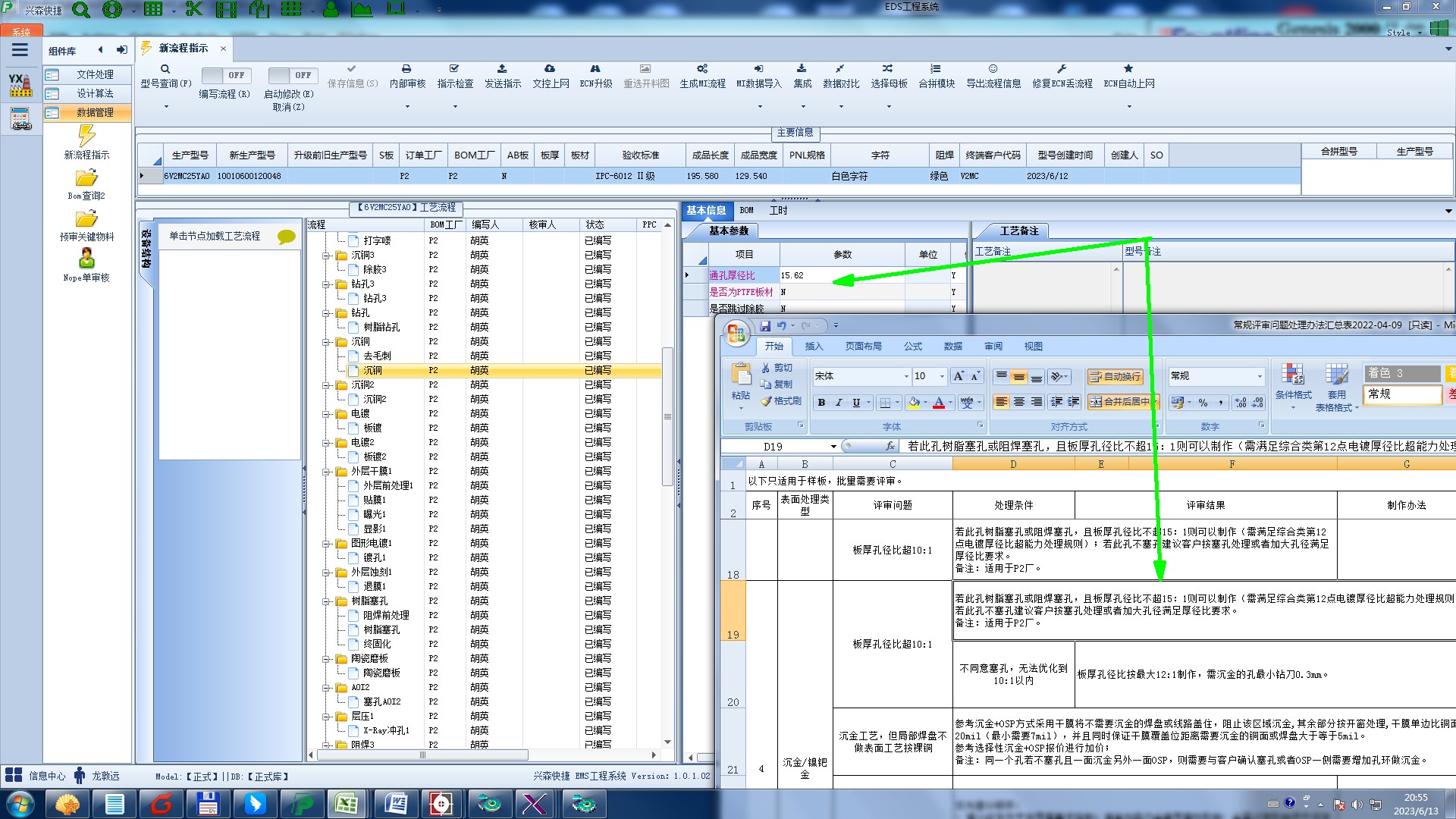
Task: Click the 生成MI流程 gears icon
Action: point(702,69)
